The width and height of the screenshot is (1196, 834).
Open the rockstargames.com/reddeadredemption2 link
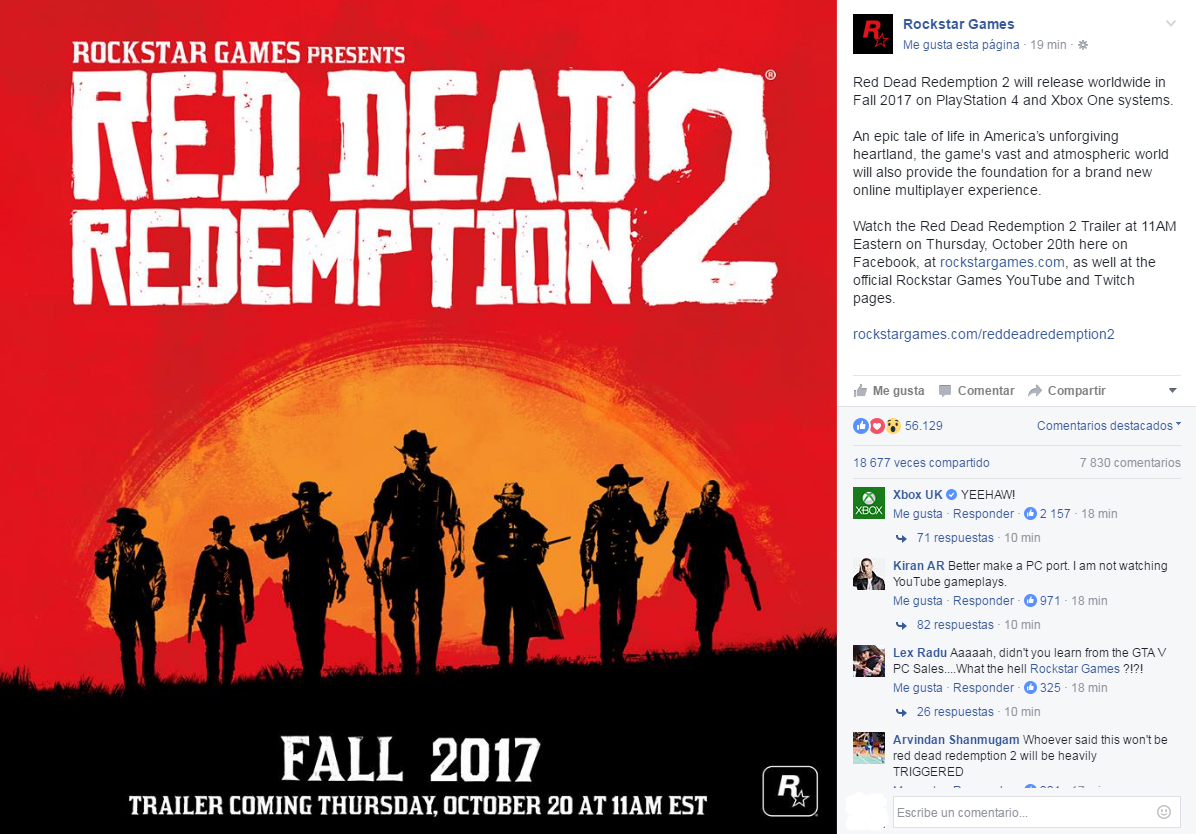click(x=983, y=334)
